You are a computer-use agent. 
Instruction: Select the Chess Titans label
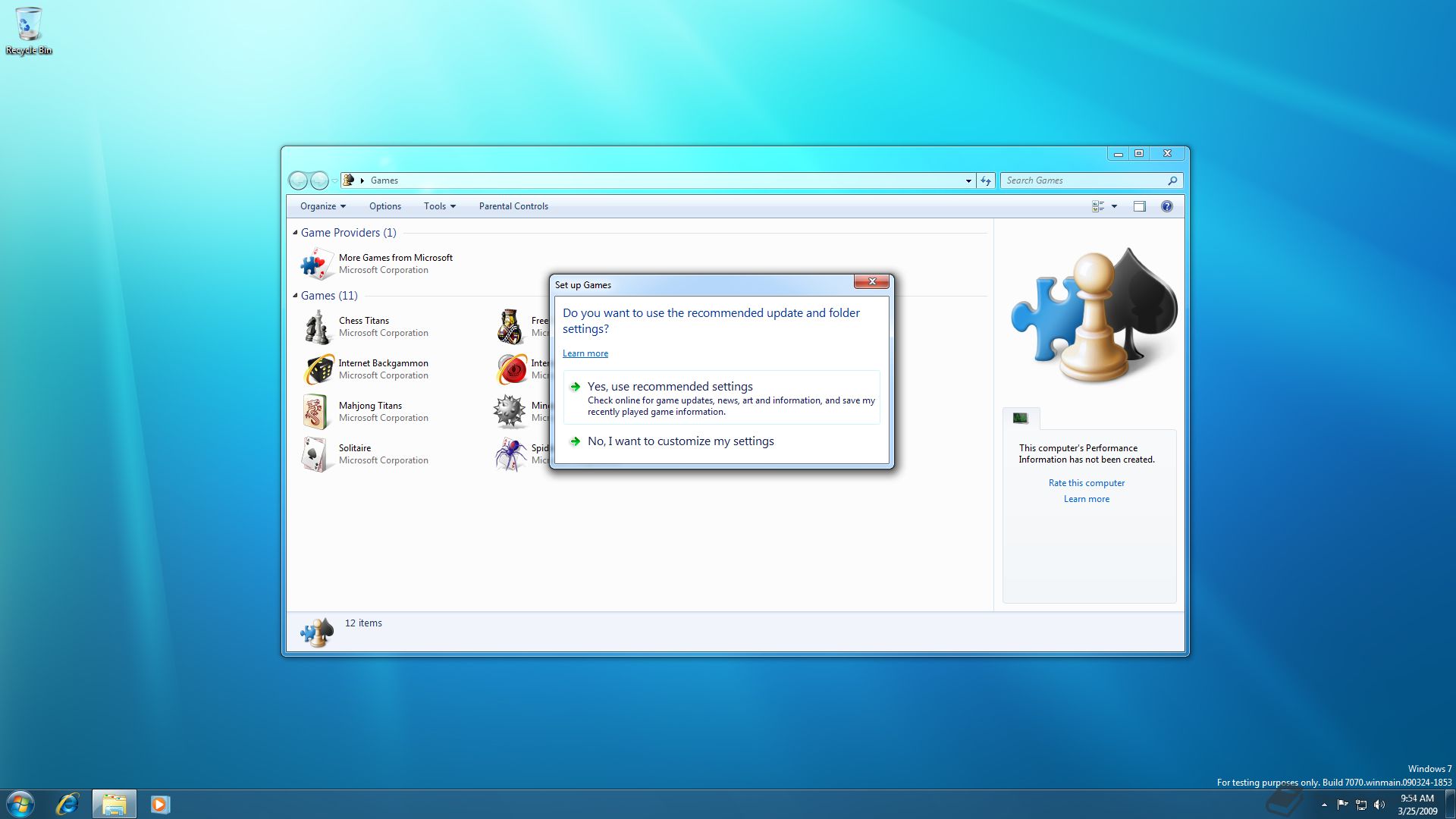364,321
